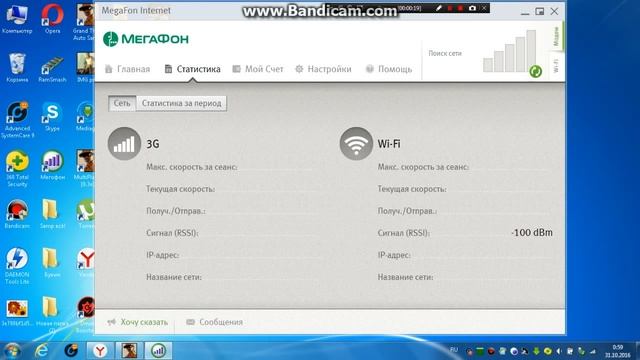Click the Поиск сети status text
This screenshot has height=360, width=640.
point(445,53)
